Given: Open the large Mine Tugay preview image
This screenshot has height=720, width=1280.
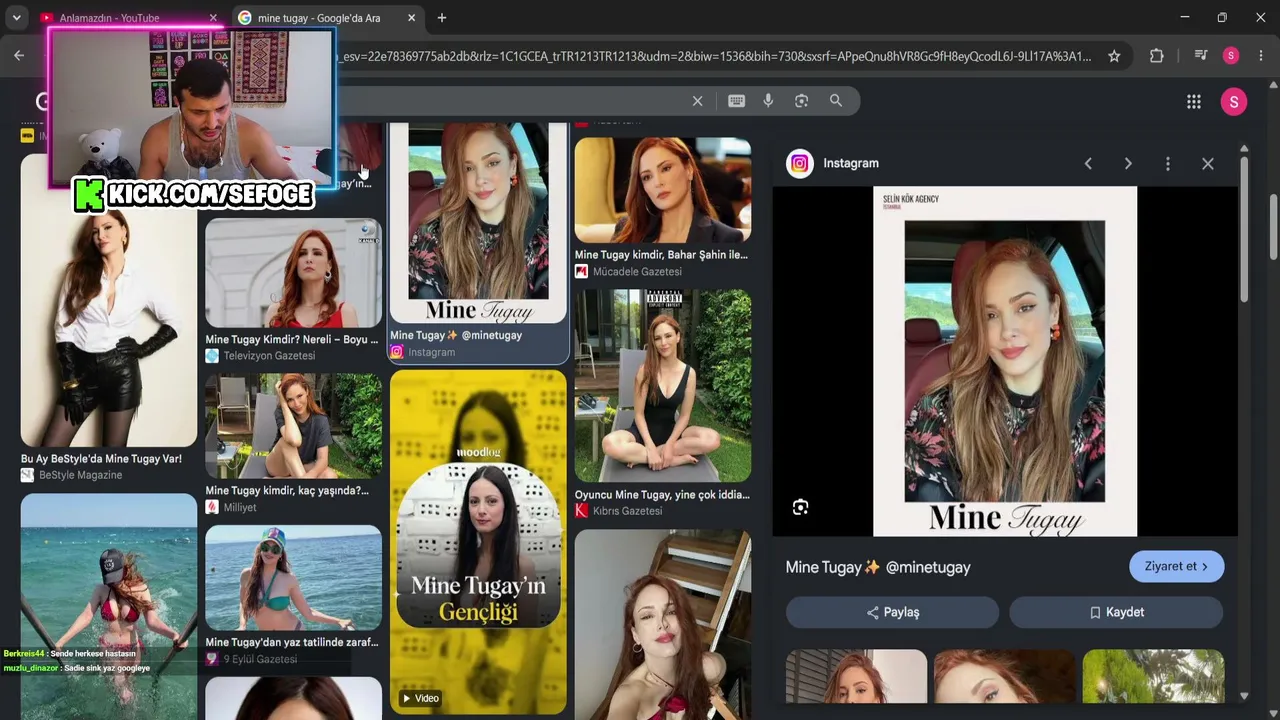Looking at the screenshot, I should tap(1005, 361).
